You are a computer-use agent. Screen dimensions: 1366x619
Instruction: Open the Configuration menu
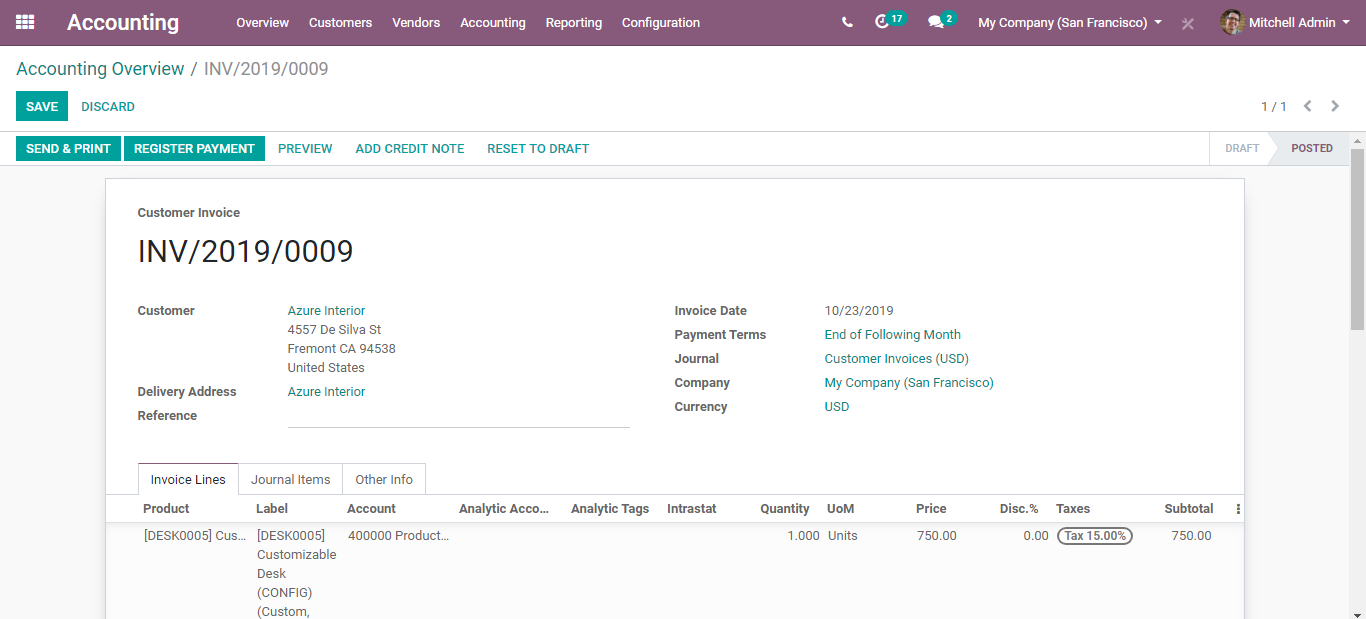[661, 22]
